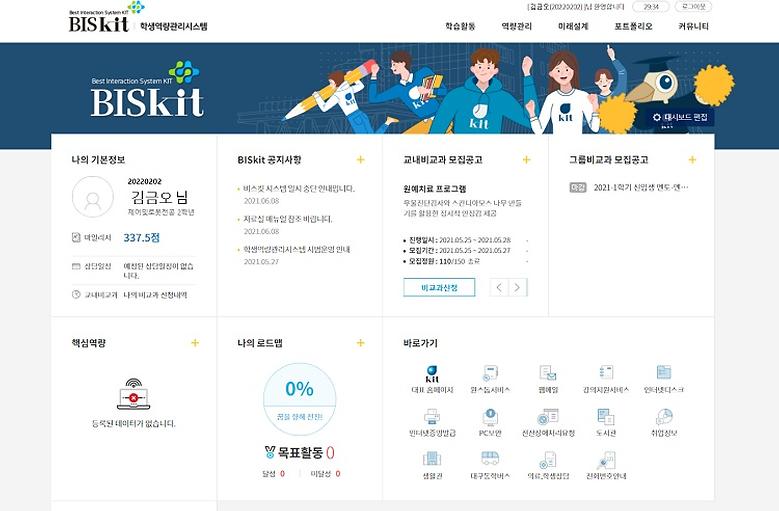
Task: Open the 역량관리 menu
Action: [517, 26]
